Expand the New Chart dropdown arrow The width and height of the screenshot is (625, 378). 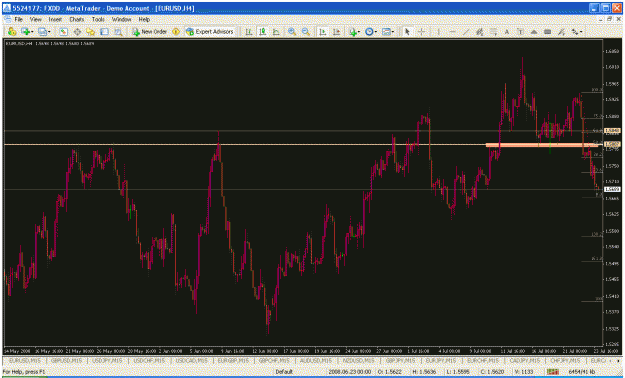pos(32,32)
